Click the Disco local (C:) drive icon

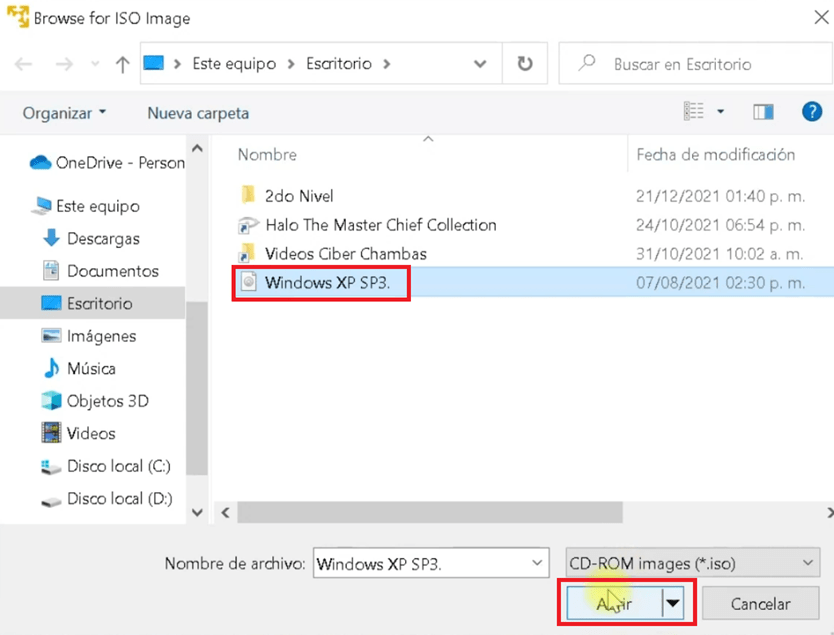point(51,466)
